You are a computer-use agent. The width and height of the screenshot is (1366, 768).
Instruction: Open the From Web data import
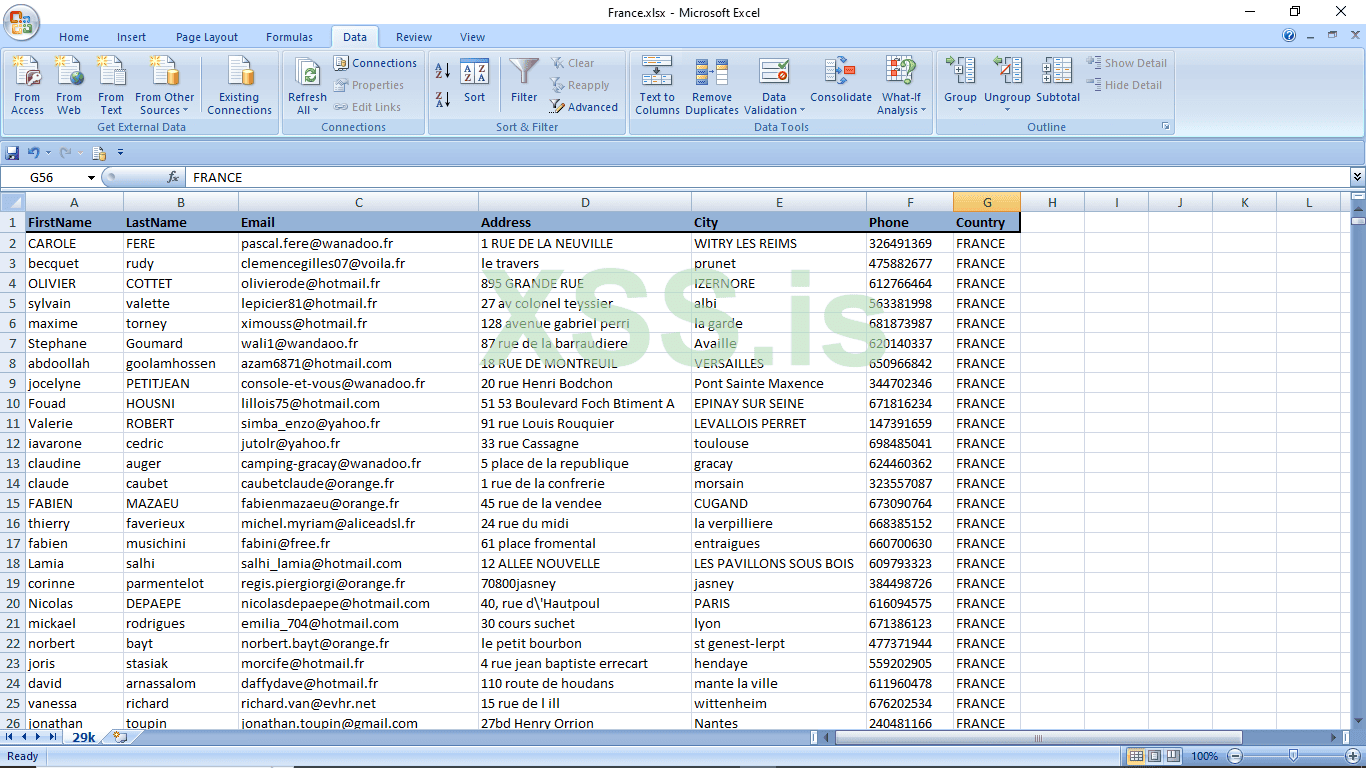(69, 84)
